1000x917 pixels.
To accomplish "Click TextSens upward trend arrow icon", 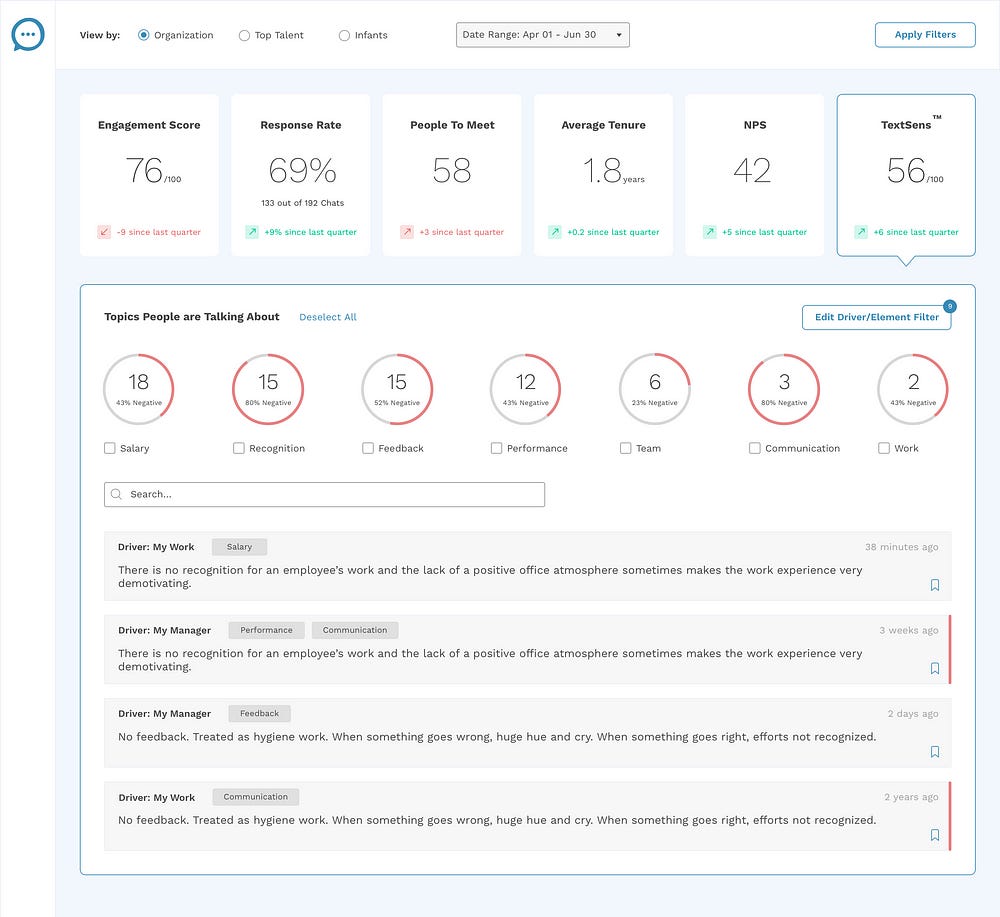I will (x=861, y=232).
